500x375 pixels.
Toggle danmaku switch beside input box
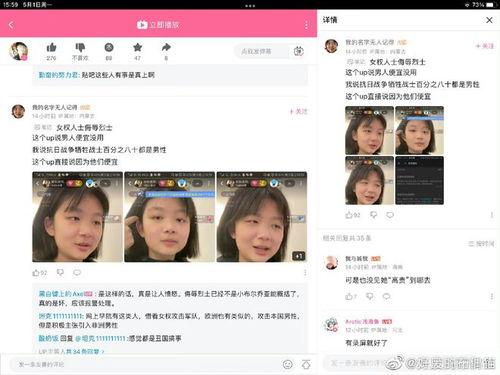click(x=299, y=51)
